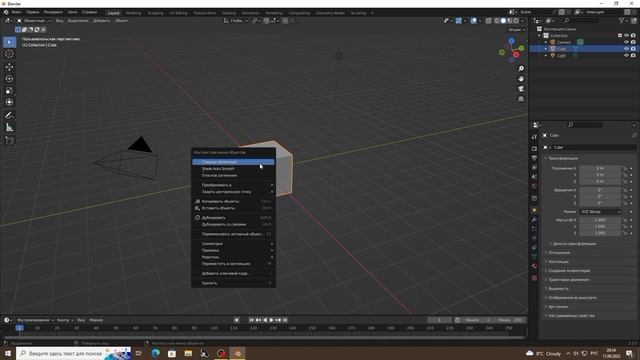
Task: Open the Physics properties tab
Action: pos(534,238)
